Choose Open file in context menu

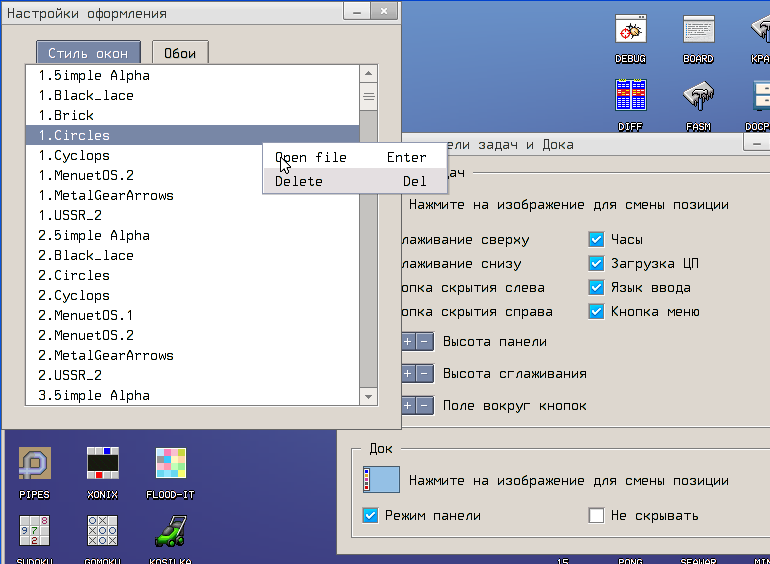coord(311,157)
